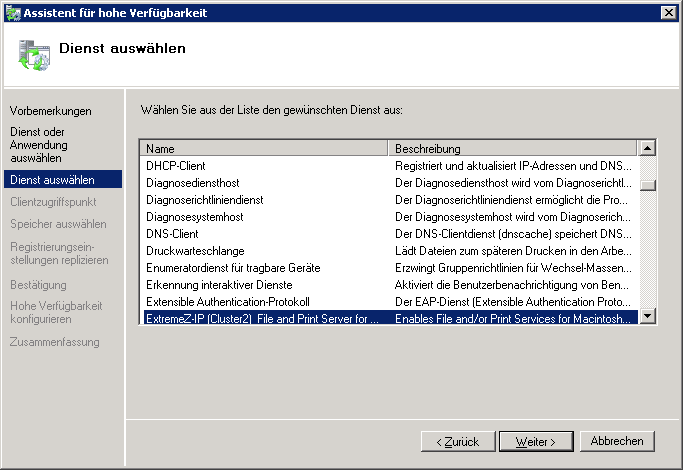
Task: Click the description 'Lädt Dateien zum späteren Drucken'
Action: [513, 251]
